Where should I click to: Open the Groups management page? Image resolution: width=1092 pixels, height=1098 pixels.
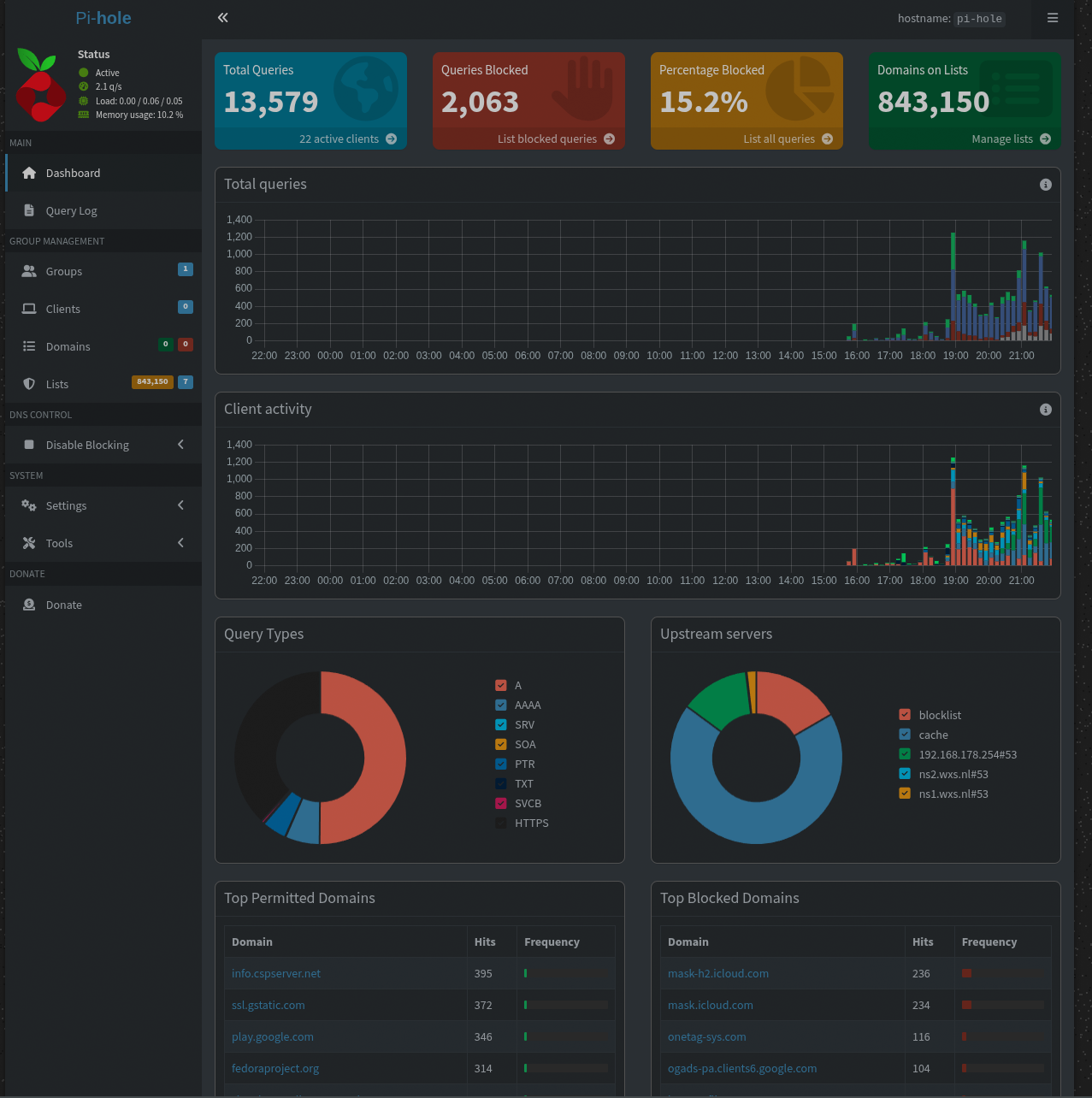64,272
